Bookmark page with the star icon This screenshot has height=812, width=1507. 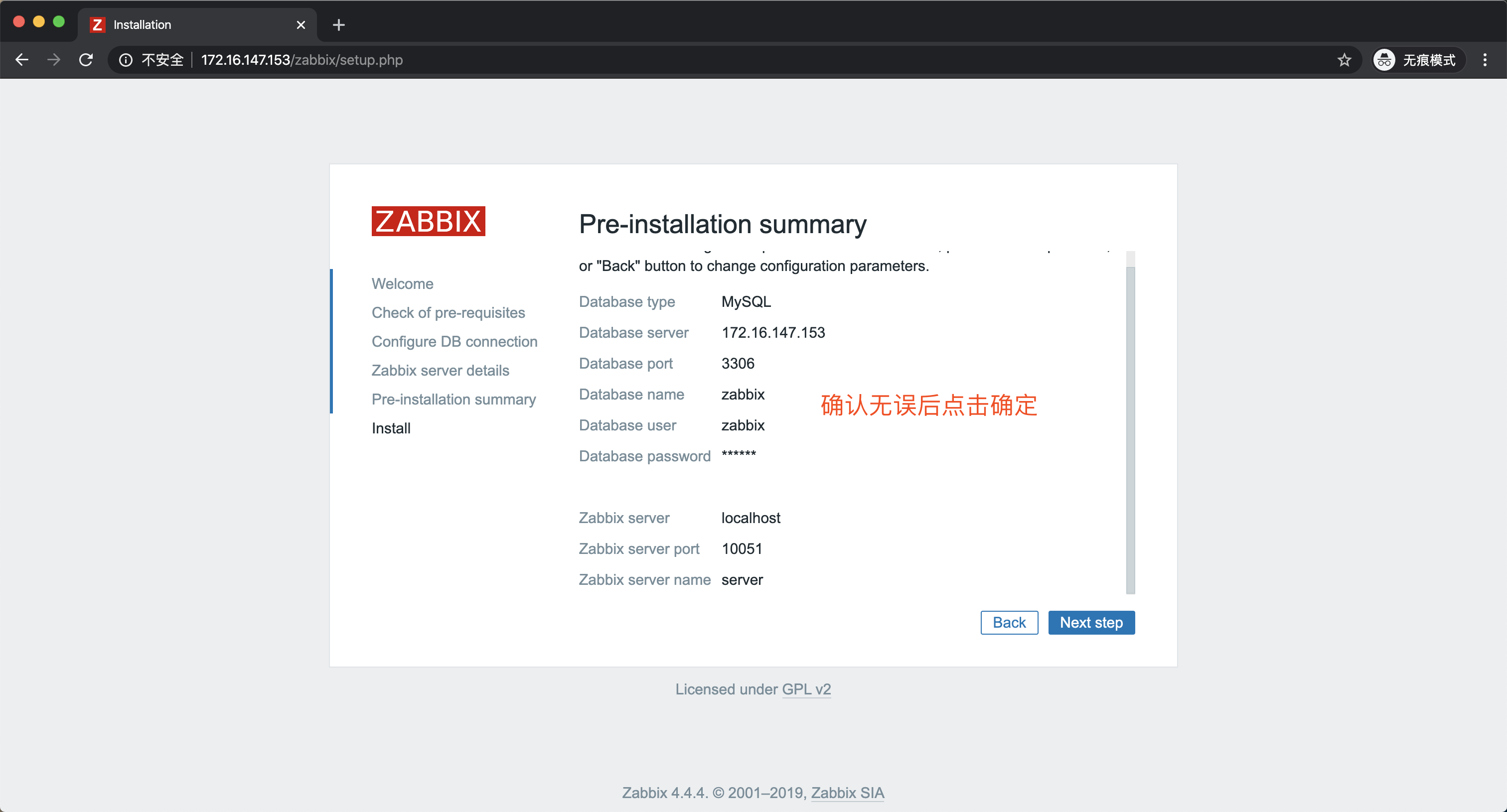pos(1344,60)
